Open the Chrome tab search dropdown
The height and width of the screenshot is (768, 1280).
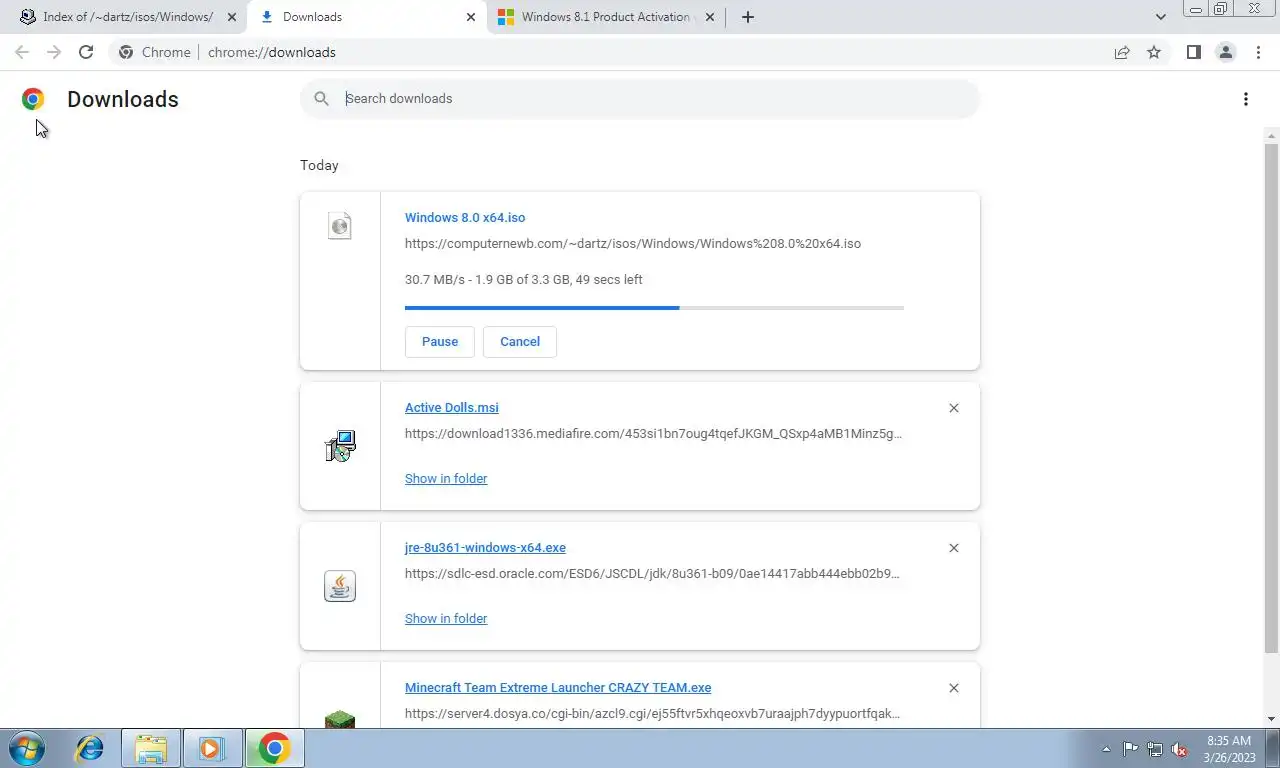[x=1161, y=17]
